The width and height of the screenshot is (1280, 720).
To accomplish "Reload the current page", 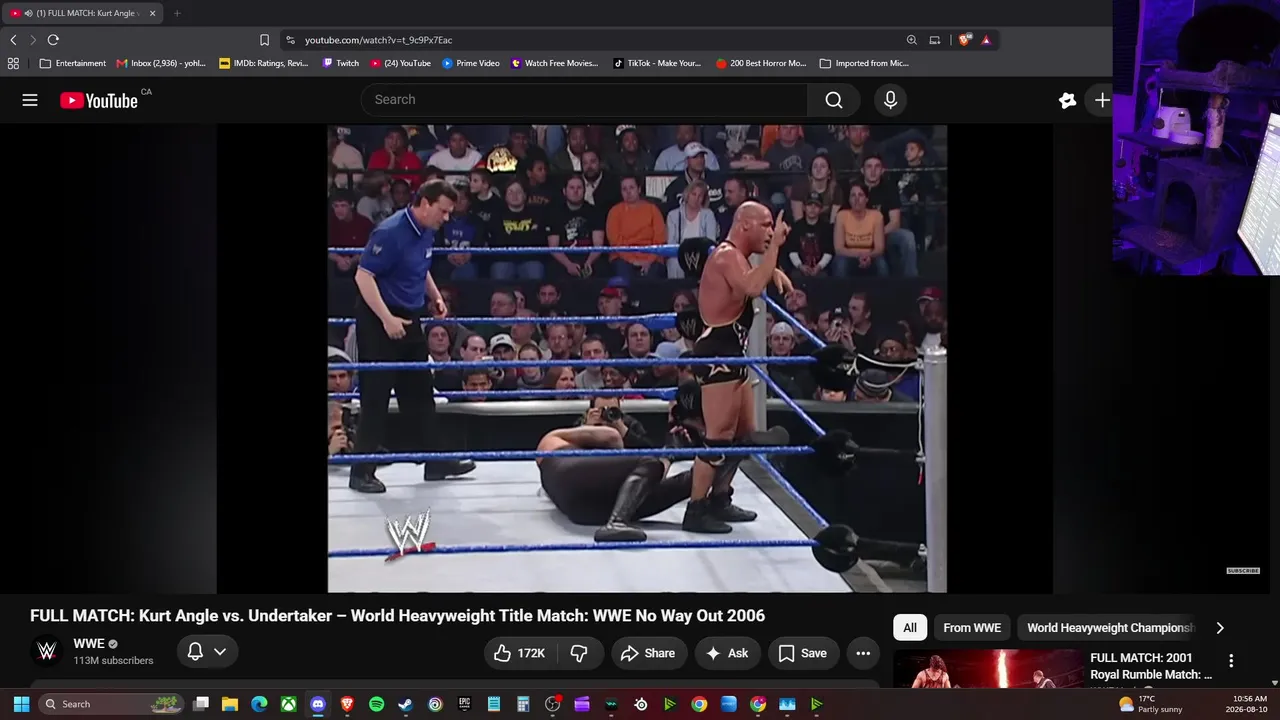I will click(x=53, y=40).
